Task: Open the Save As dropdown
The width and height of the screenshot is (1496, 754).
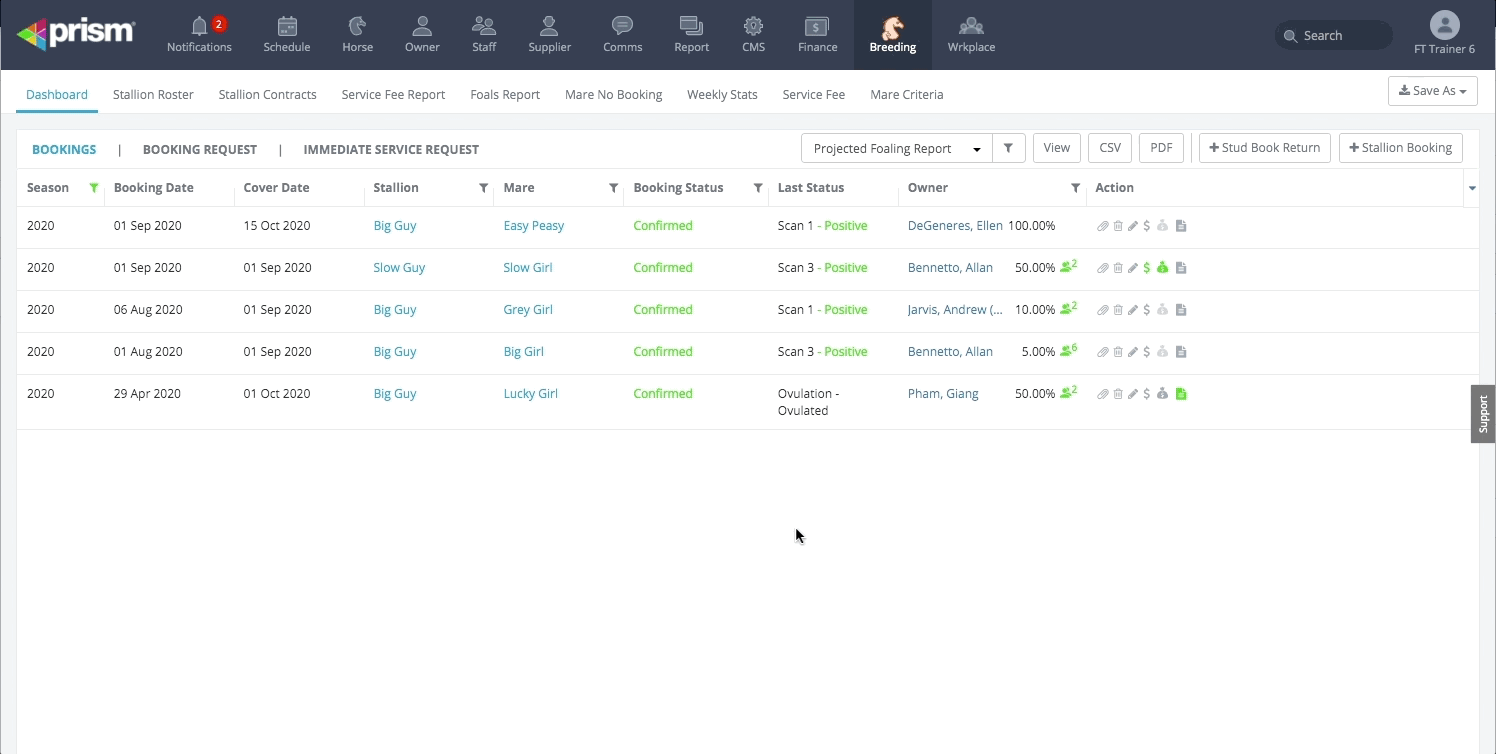Action: pyautogui.click(x=1432, y=91)
